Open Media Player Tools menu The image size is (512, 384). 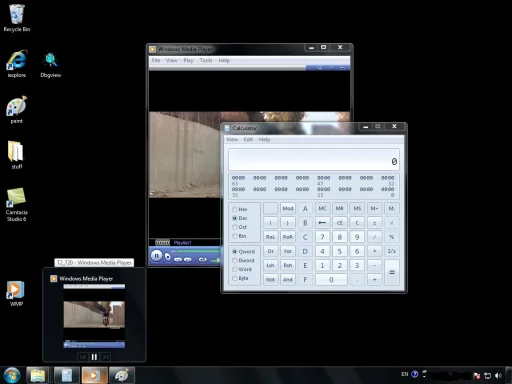(x=206, y=60)
